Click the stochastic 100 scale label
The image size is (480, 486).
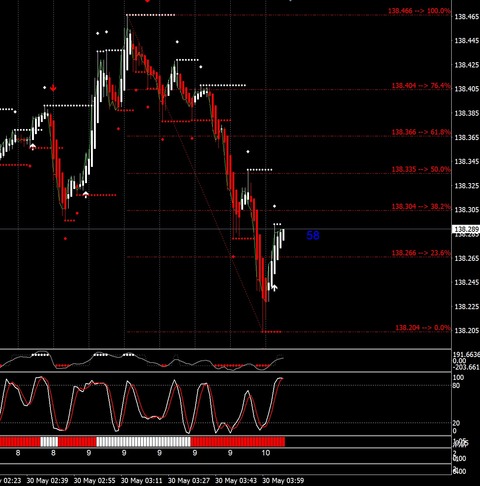(x=458, y=378)
